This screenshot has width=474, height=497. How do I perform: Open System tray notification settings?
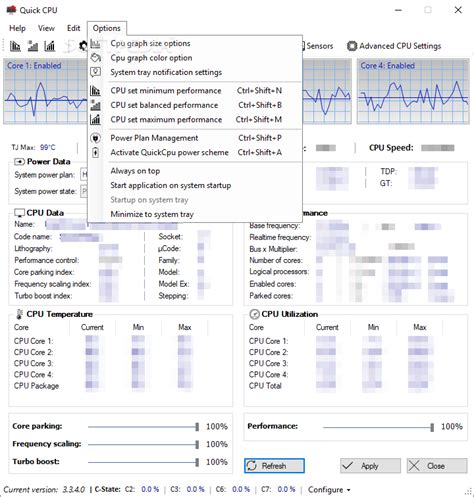pos(195,72)
